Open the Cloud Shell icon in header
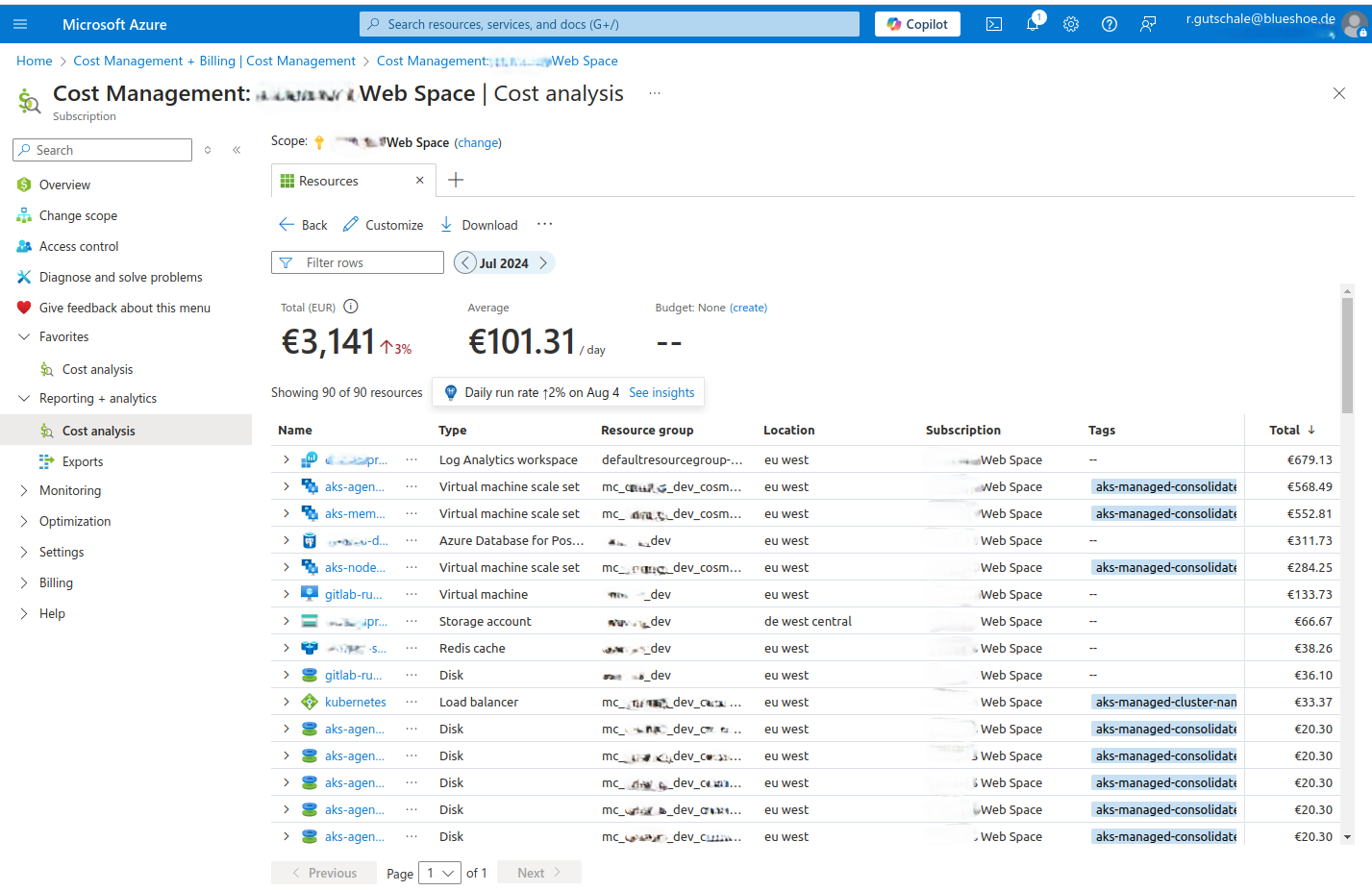 (x=994, y=24)
